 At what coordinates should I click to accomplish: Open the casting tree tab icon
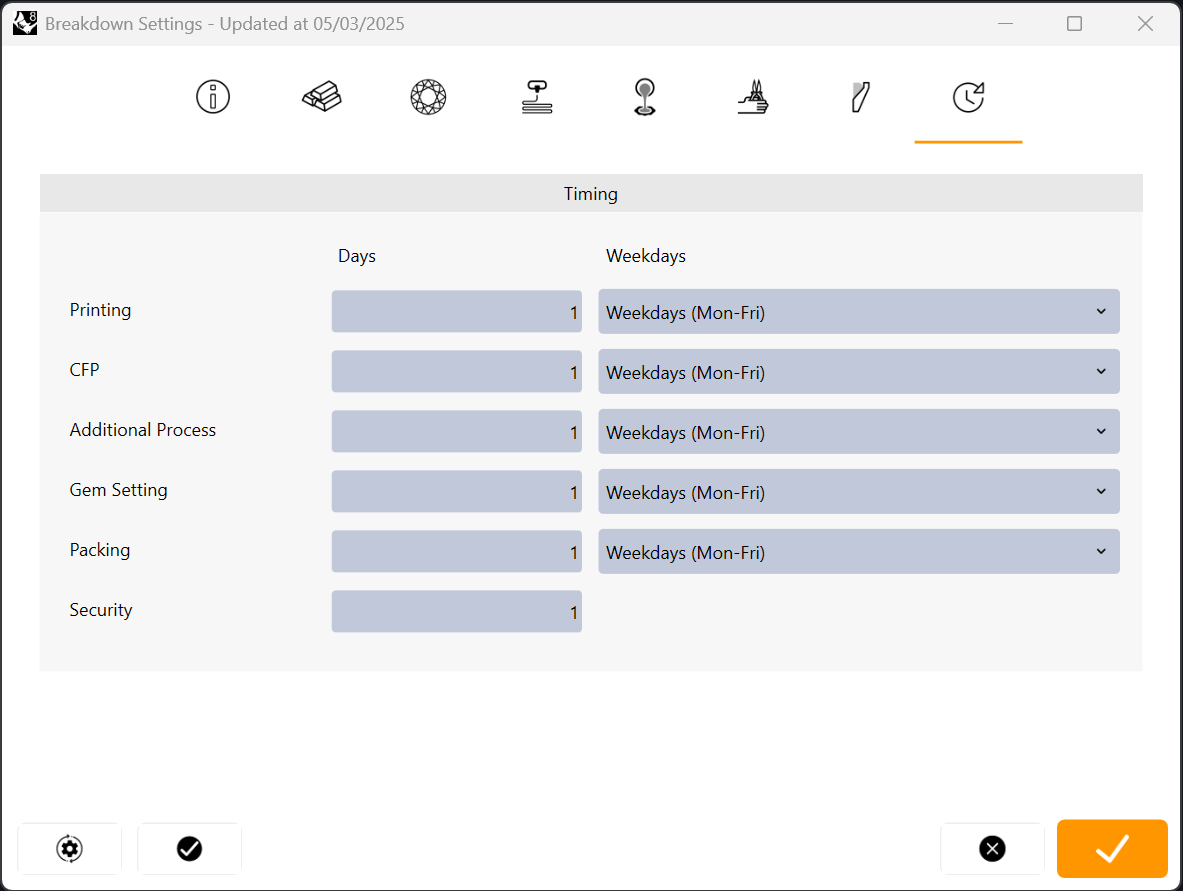644,97
